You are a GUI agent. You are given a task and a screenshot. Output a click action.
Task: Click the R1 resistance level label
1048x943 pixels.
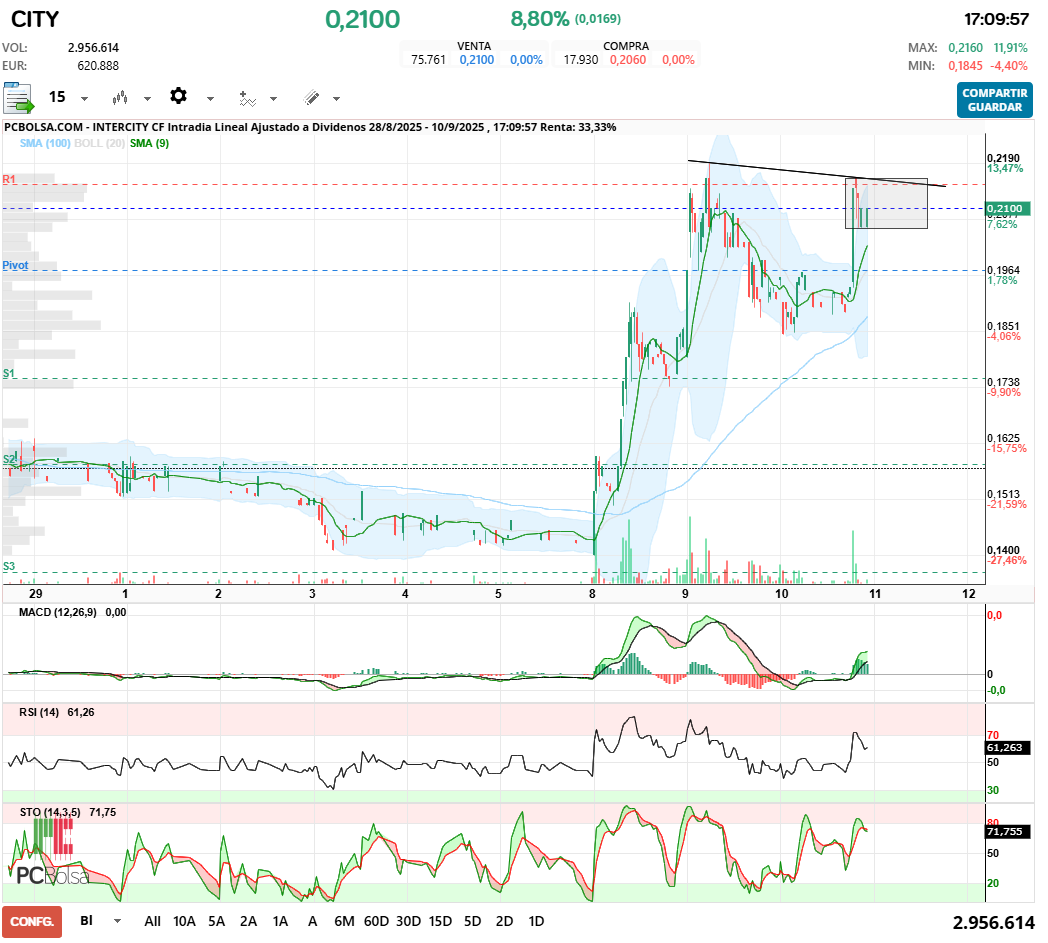(x=9, y=179)
